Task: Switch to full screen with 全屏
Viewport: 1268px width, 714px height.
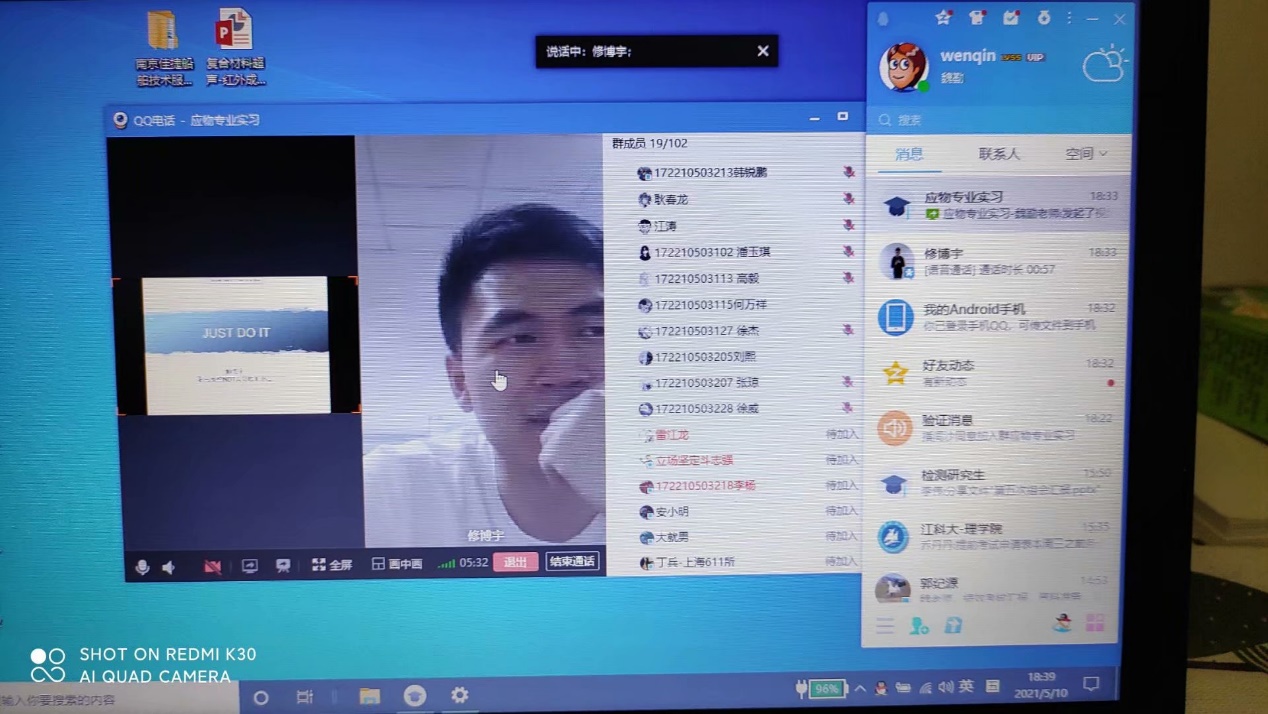Action: click(332, 565)
